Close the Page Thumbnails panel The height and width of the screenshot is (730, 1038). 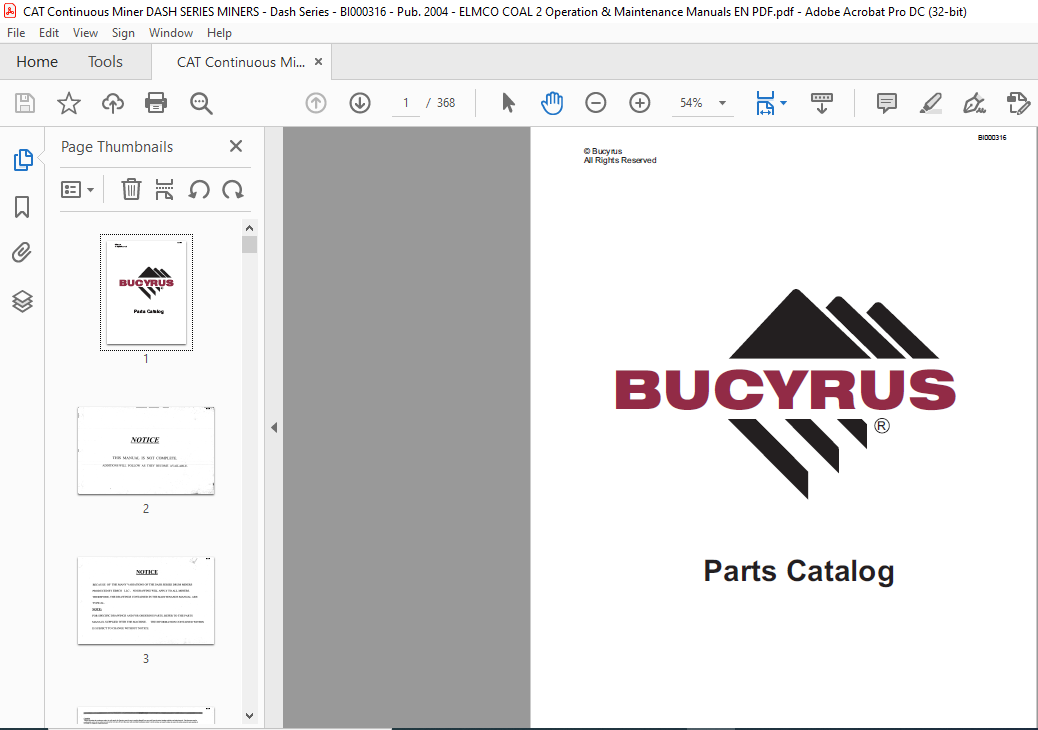[236, 146]
